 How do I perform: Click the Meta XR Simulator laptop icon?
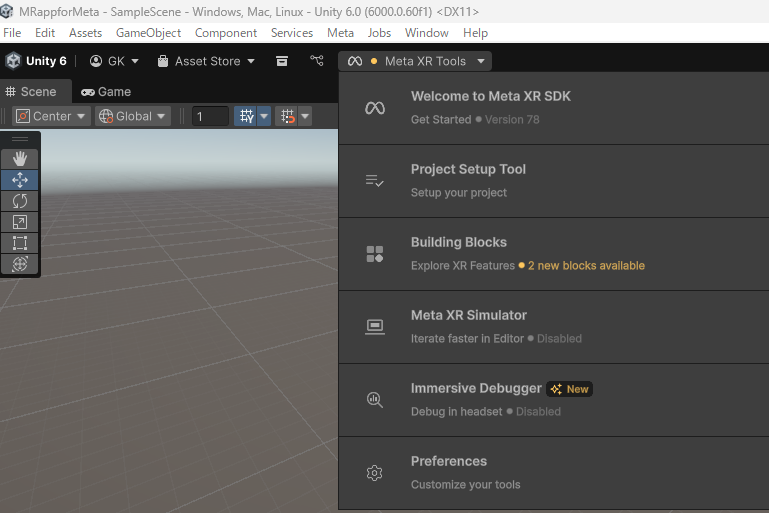tap(375, 327)
